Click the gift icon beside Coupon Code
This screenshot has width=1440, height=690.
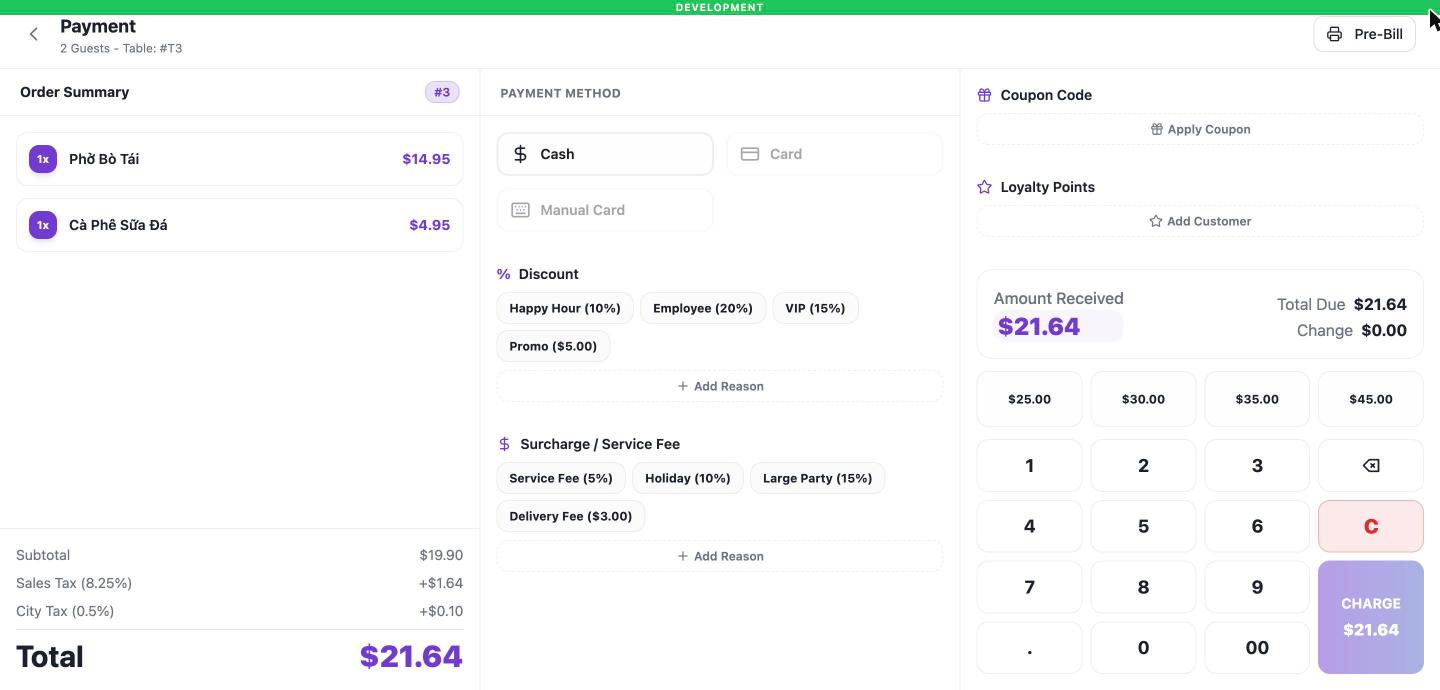[984, 95]
